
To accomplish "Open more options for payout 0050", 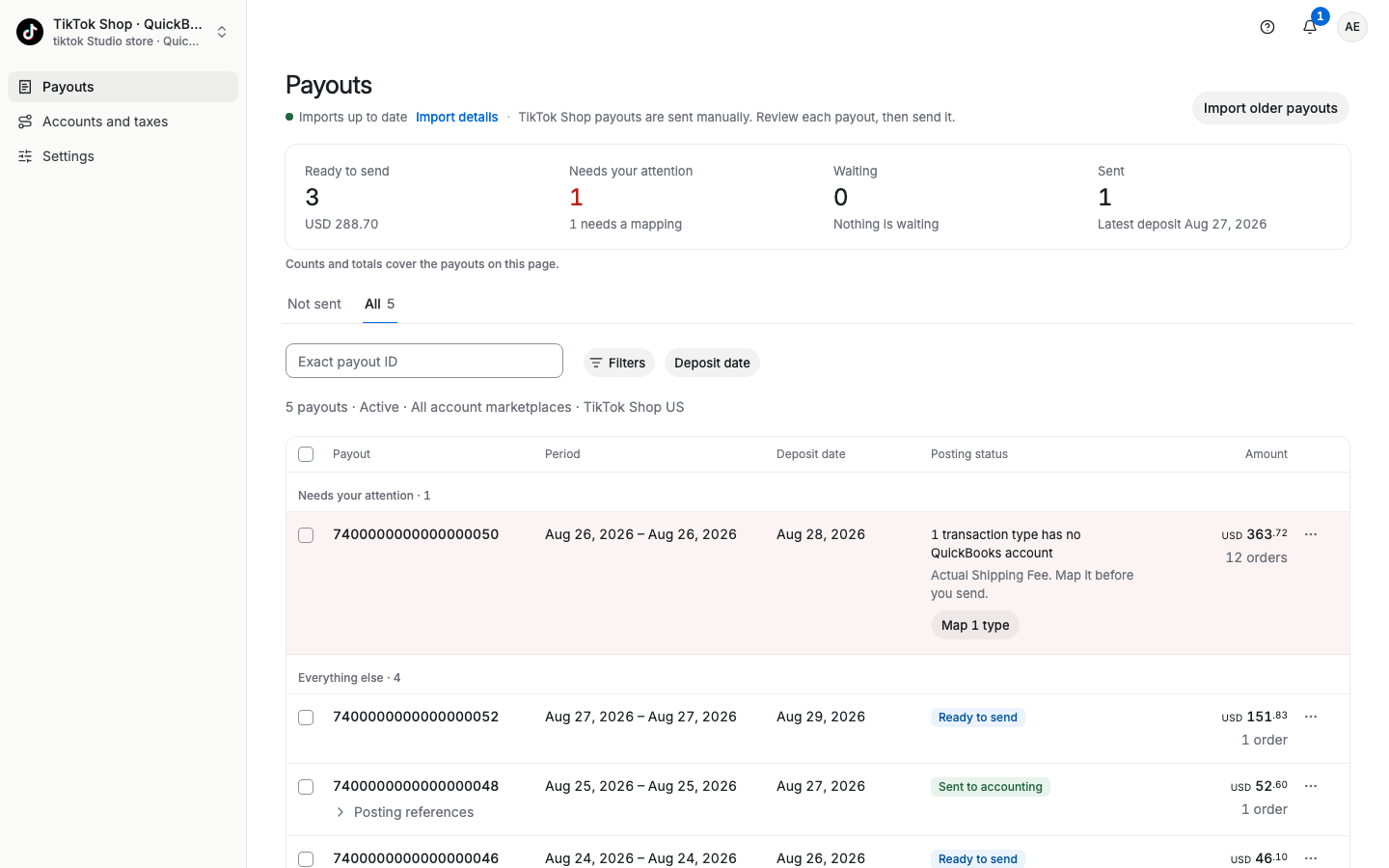I will [1311, 534].
